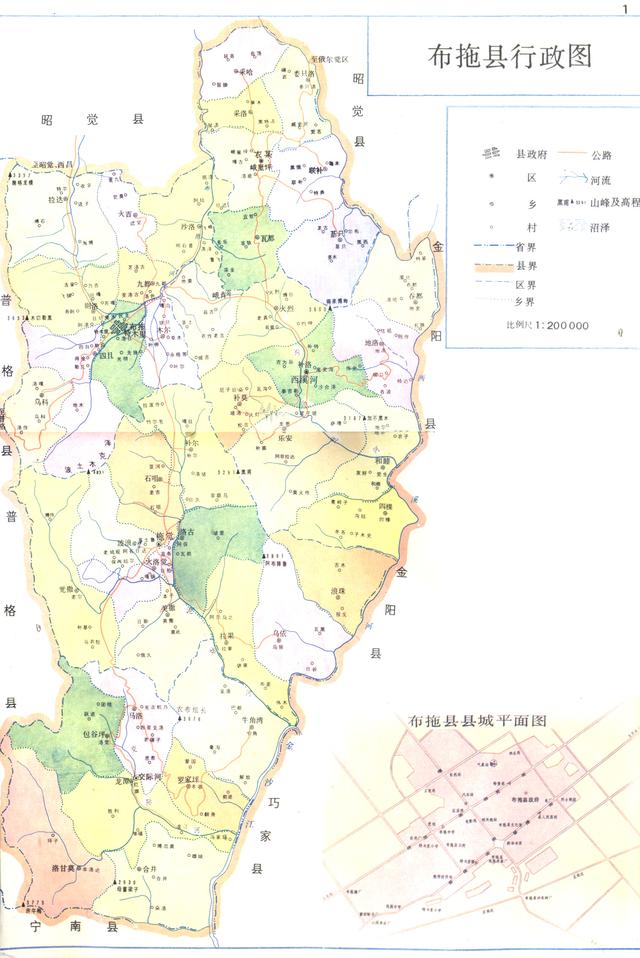Click the 瓦都 place label
Screen dimensions: 640x958
coord(268,238)
